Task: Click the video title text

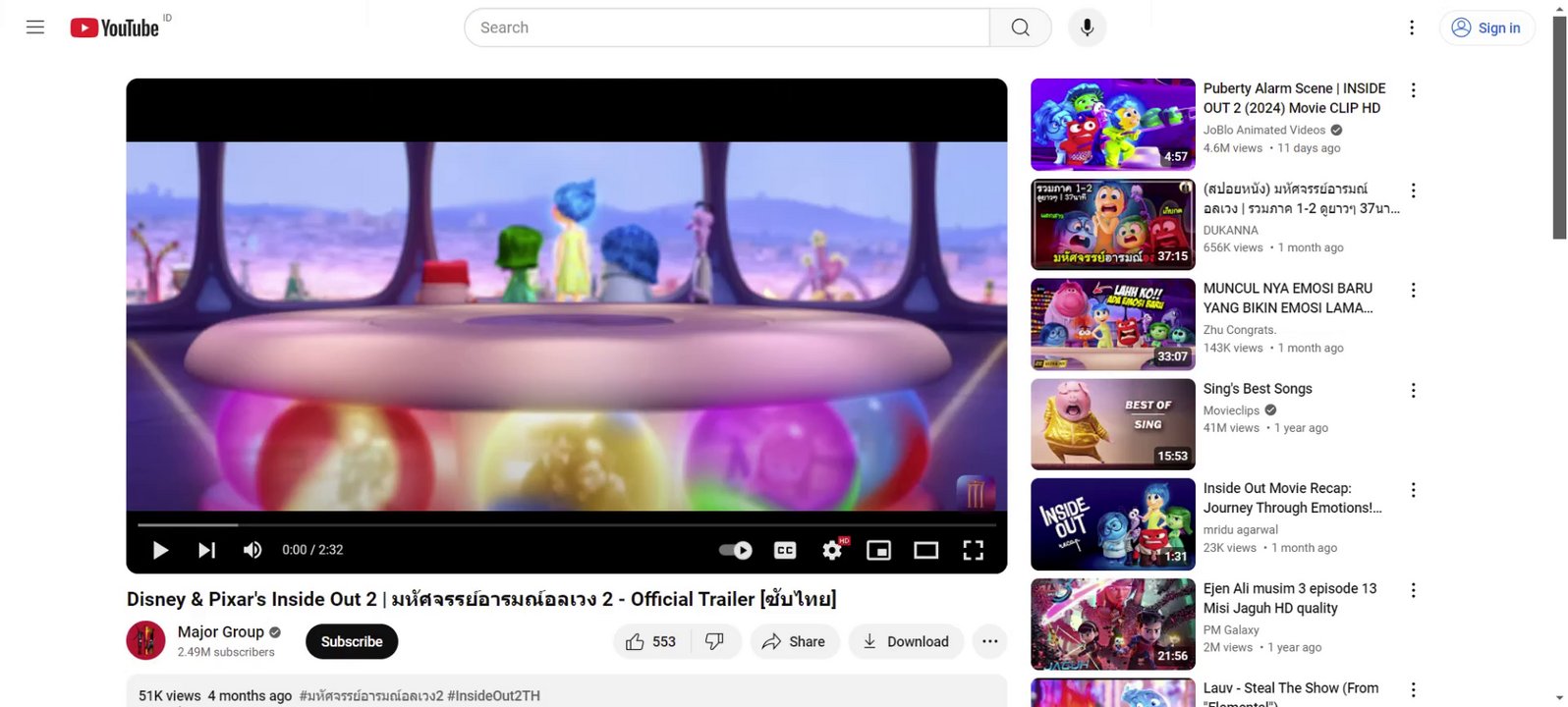Action: 481,599
